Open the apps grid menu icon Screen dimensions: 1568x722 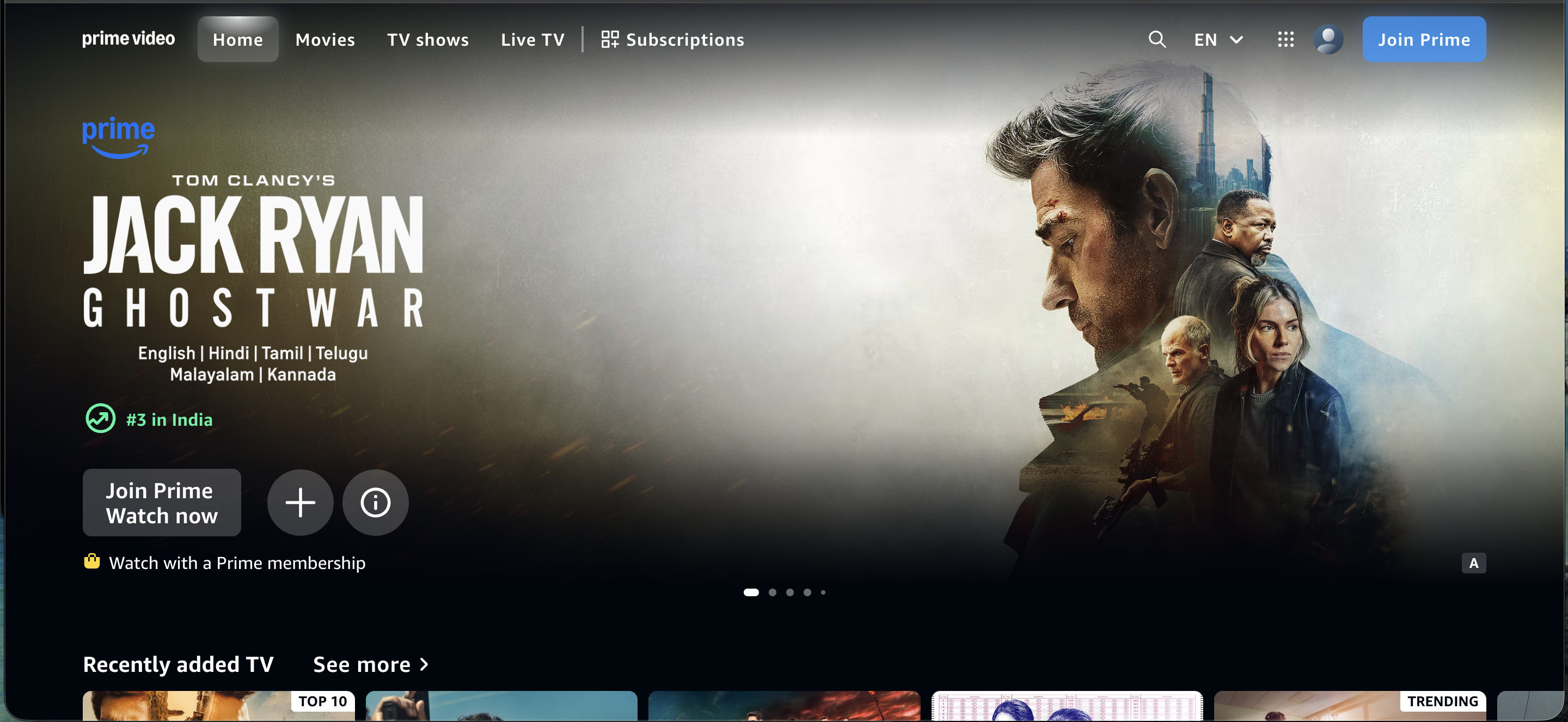pyautogui.click(x=1285, y=40)
